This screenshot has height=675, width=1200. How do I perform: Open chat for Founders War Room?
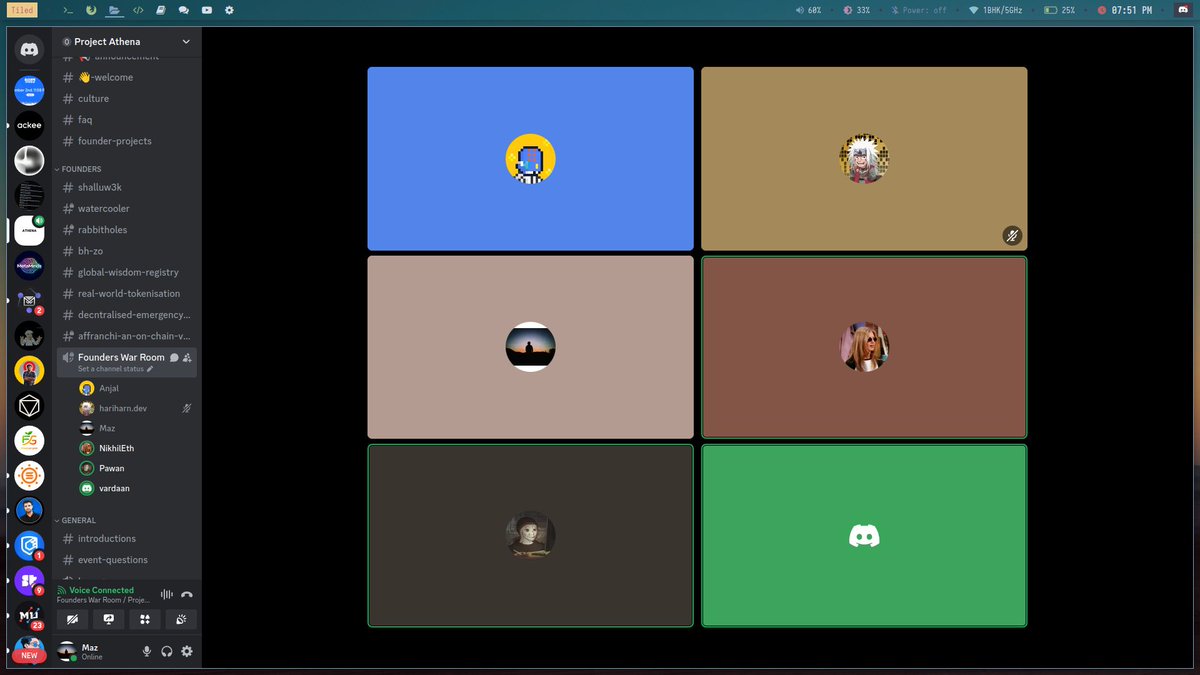coord(174,357)
